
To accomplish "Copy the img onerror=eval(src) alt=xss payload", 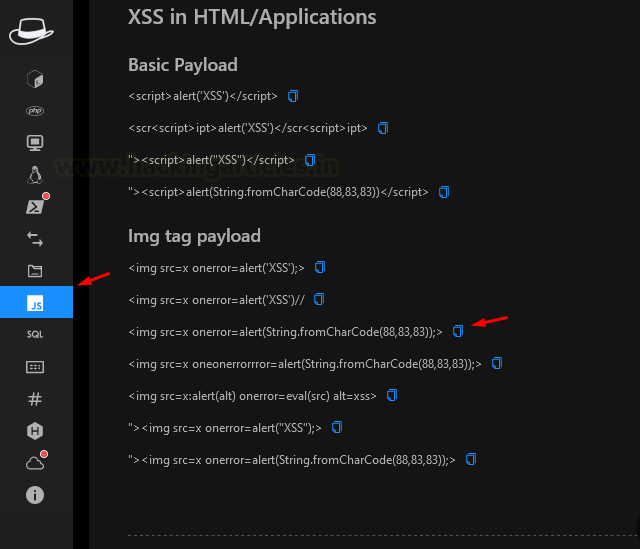I will [x=391, y=395].
